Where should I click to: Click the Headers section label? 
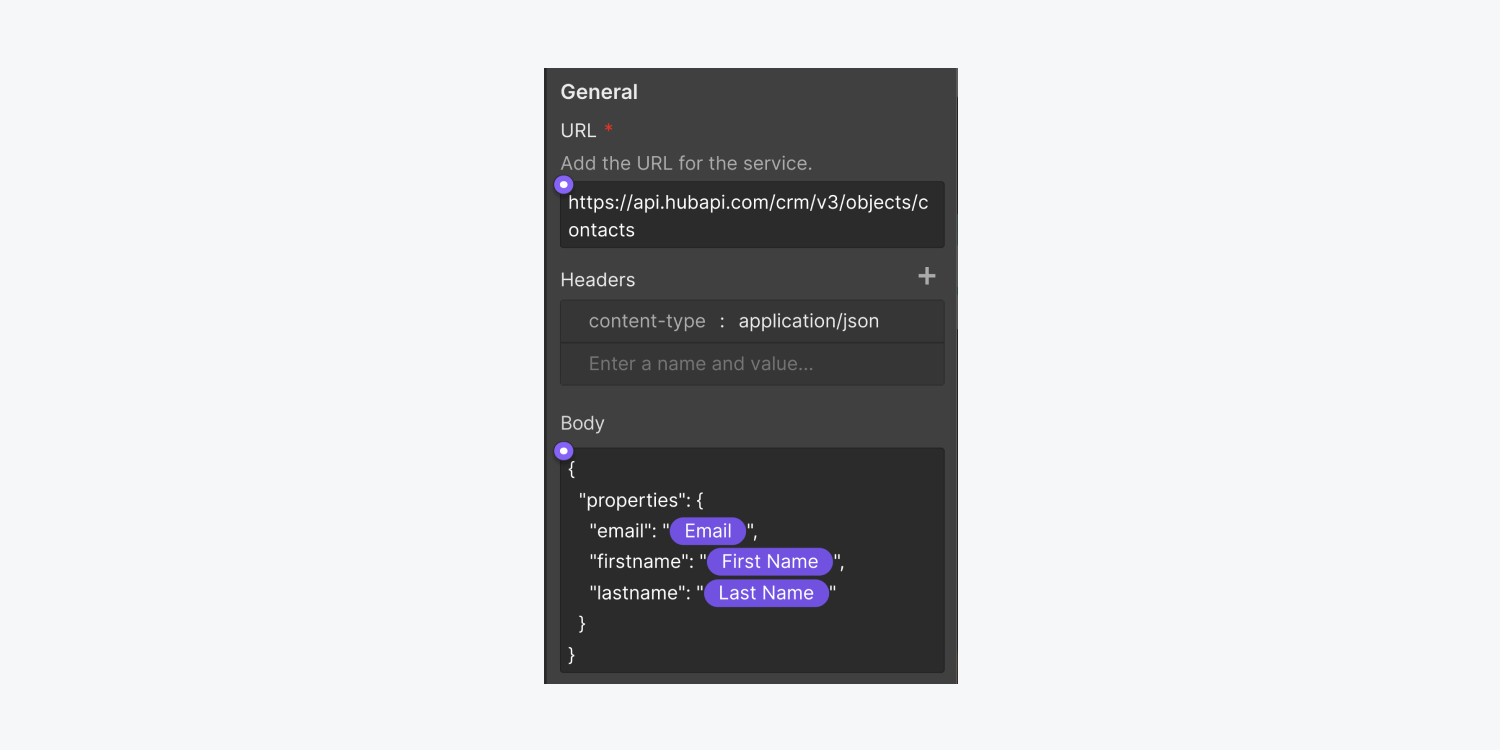point(598,280)
